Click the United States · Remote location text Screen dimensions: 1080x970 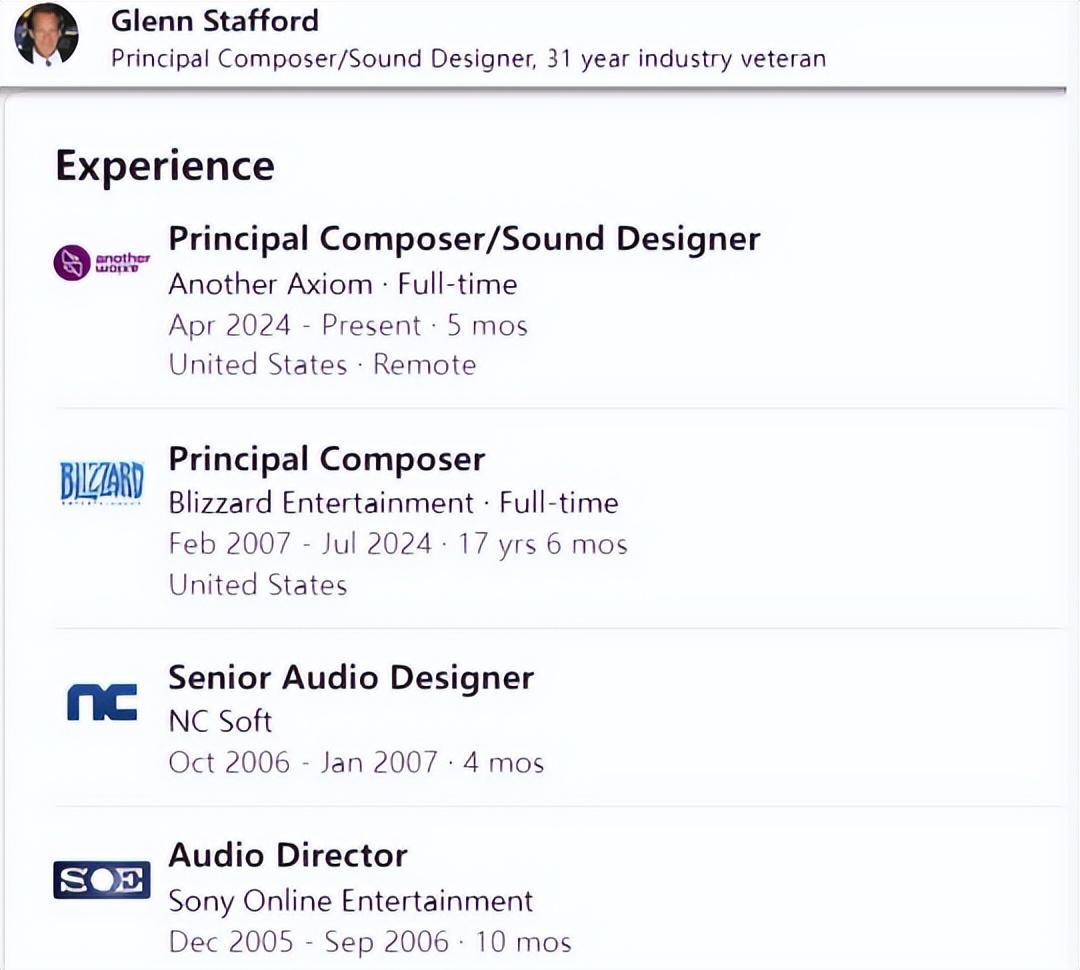tap(322, 364)
